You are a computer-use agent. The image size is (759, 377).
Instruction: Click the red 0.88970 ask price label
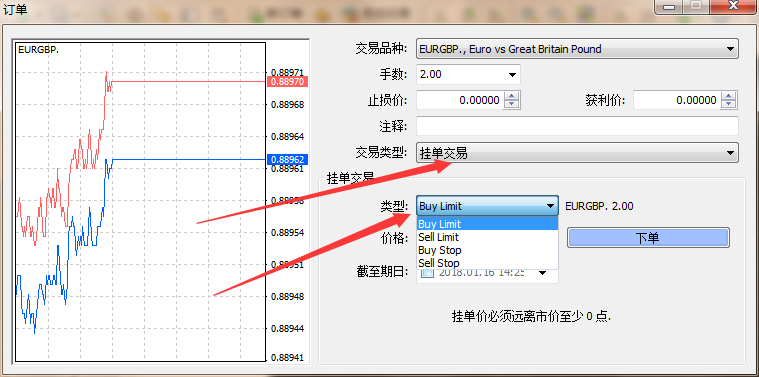pyautogui.click(x=288, y=81)
